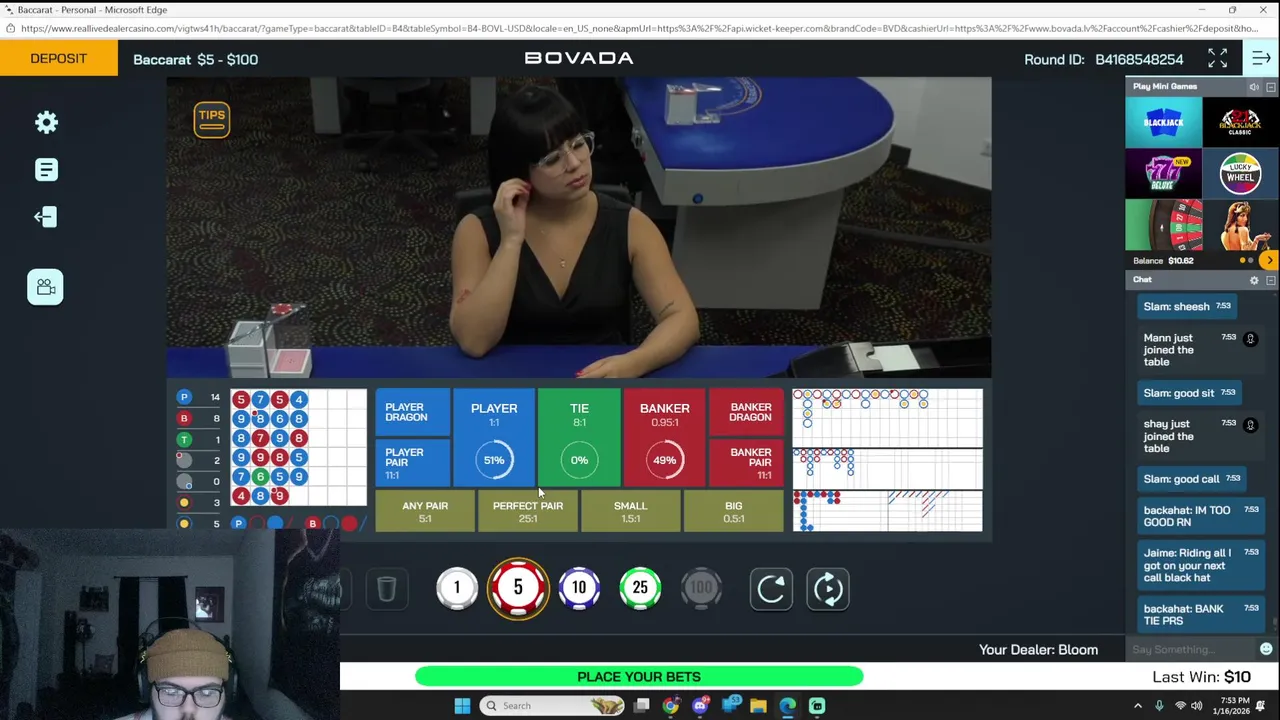Bet on BIG 0.5:1
The width and height of the screenshot is (1280, 720).
pos(734,511)
